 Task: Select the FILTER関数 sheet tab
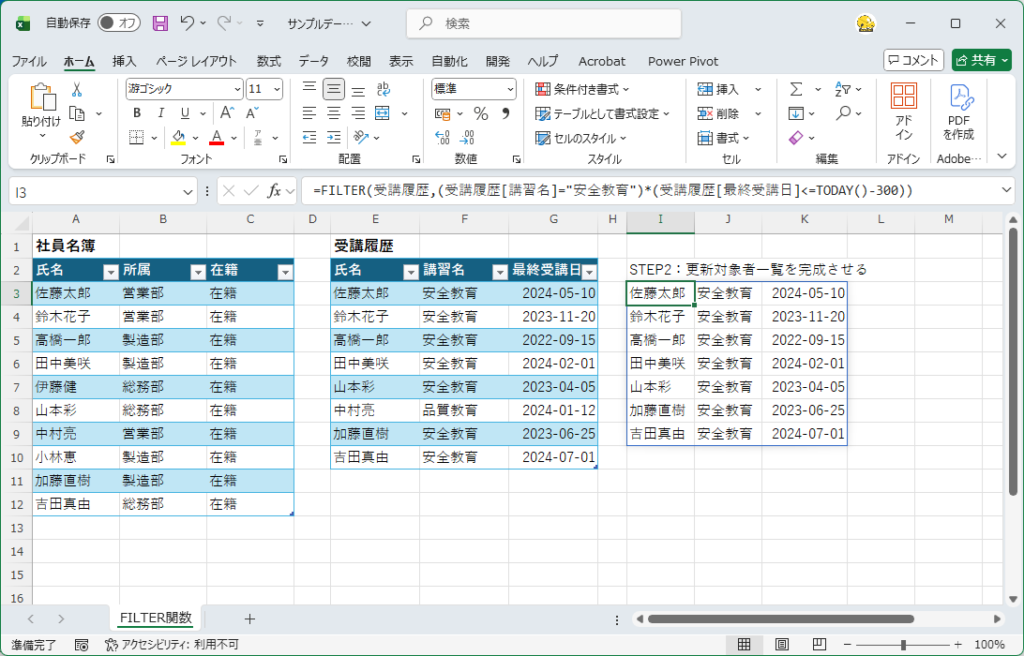[155, 618]
